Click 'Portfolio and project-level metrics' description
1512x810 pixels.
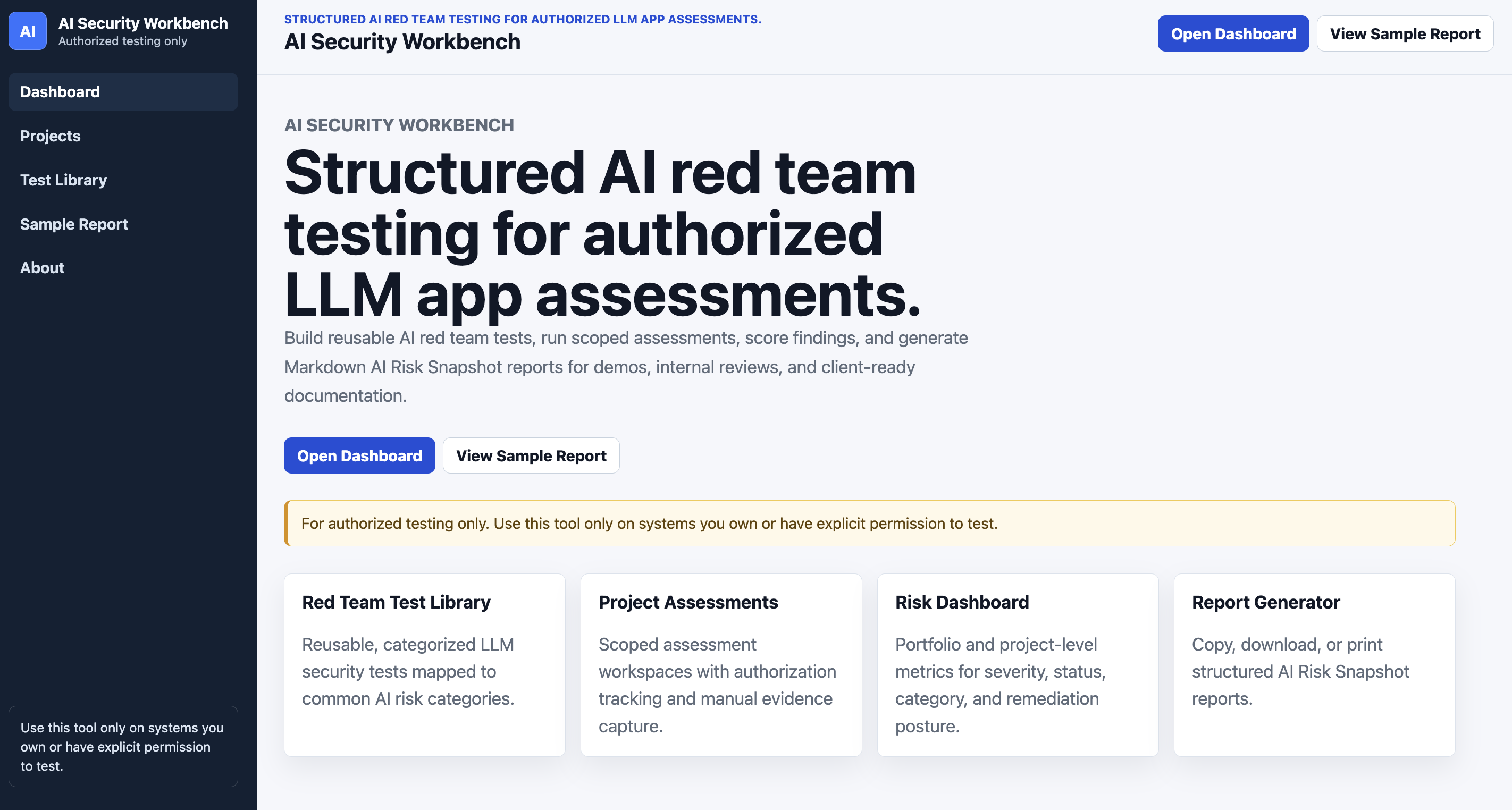pos(1001,685)
